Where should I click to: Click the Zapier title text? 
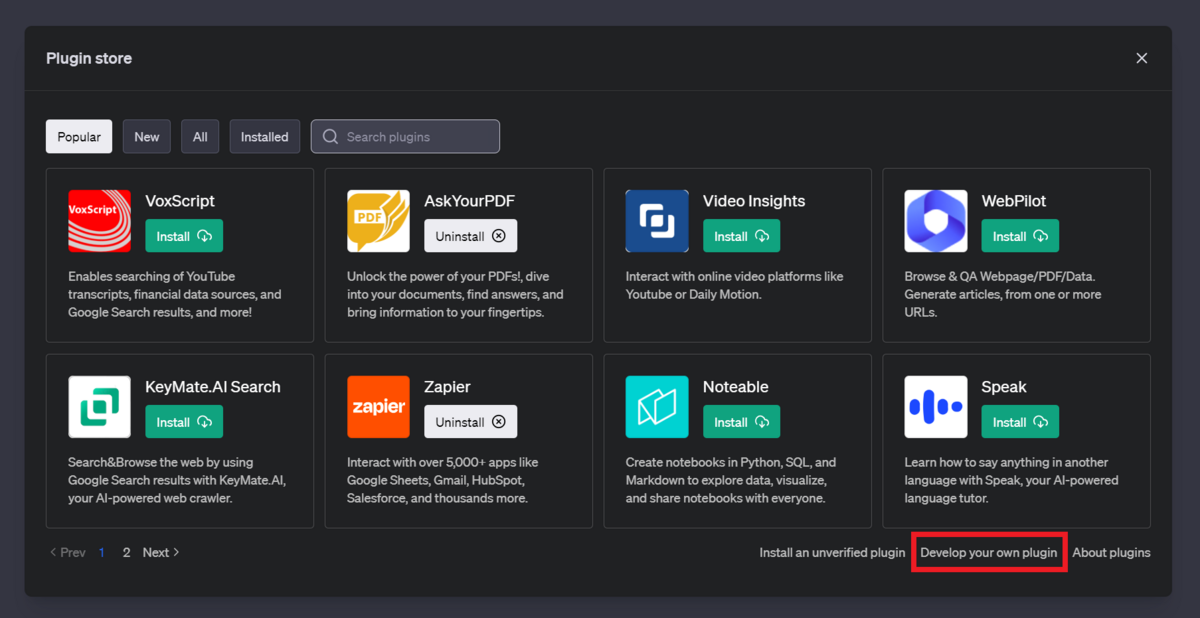tap(447, 387)
